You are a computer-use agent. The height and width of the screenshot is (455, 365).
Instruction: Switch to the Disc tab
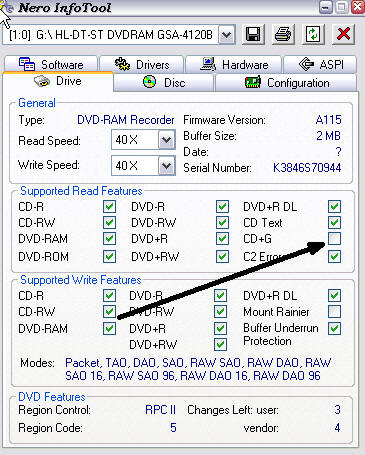[164, 82]
